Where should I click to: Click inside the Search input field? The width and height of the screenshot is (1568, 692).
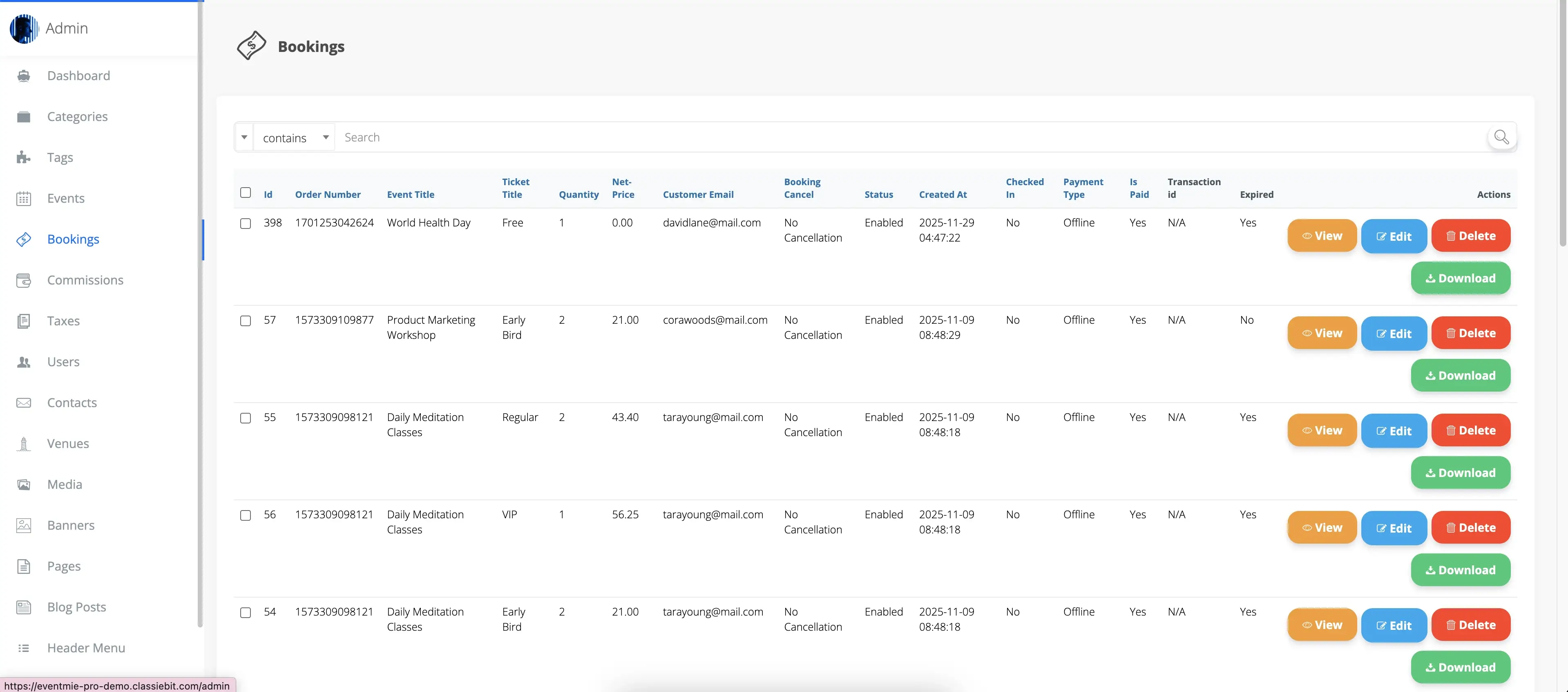548,137
